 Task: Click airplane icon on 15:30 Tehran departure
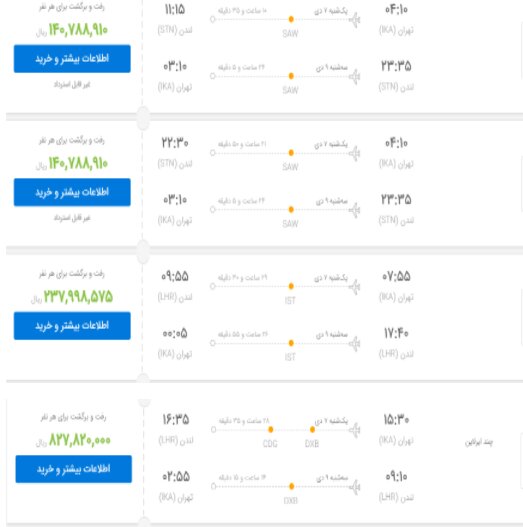point(355,430)
